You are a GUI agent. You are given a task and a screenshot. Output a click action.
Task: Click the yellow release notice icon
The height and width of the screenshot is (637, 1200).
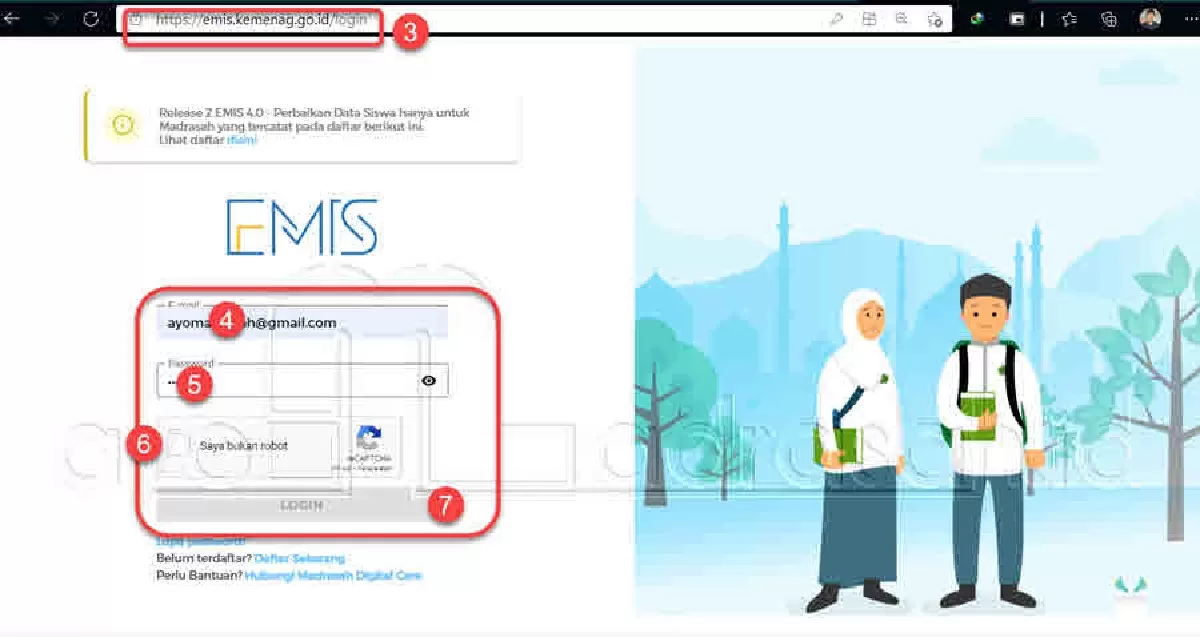pos(123,125)
